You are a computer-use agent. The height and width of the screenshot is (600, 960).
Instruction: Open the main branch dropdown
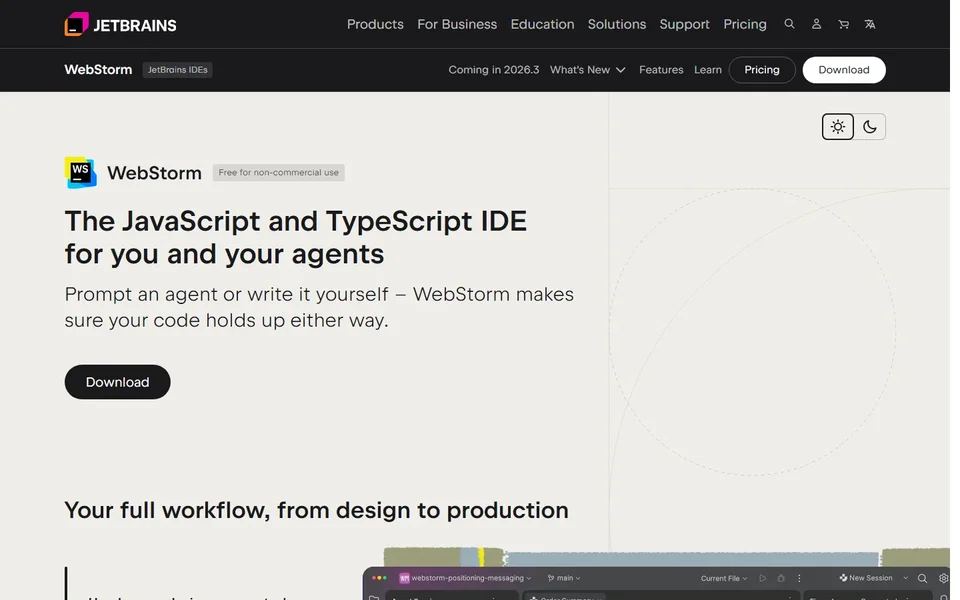click(564, 578)
